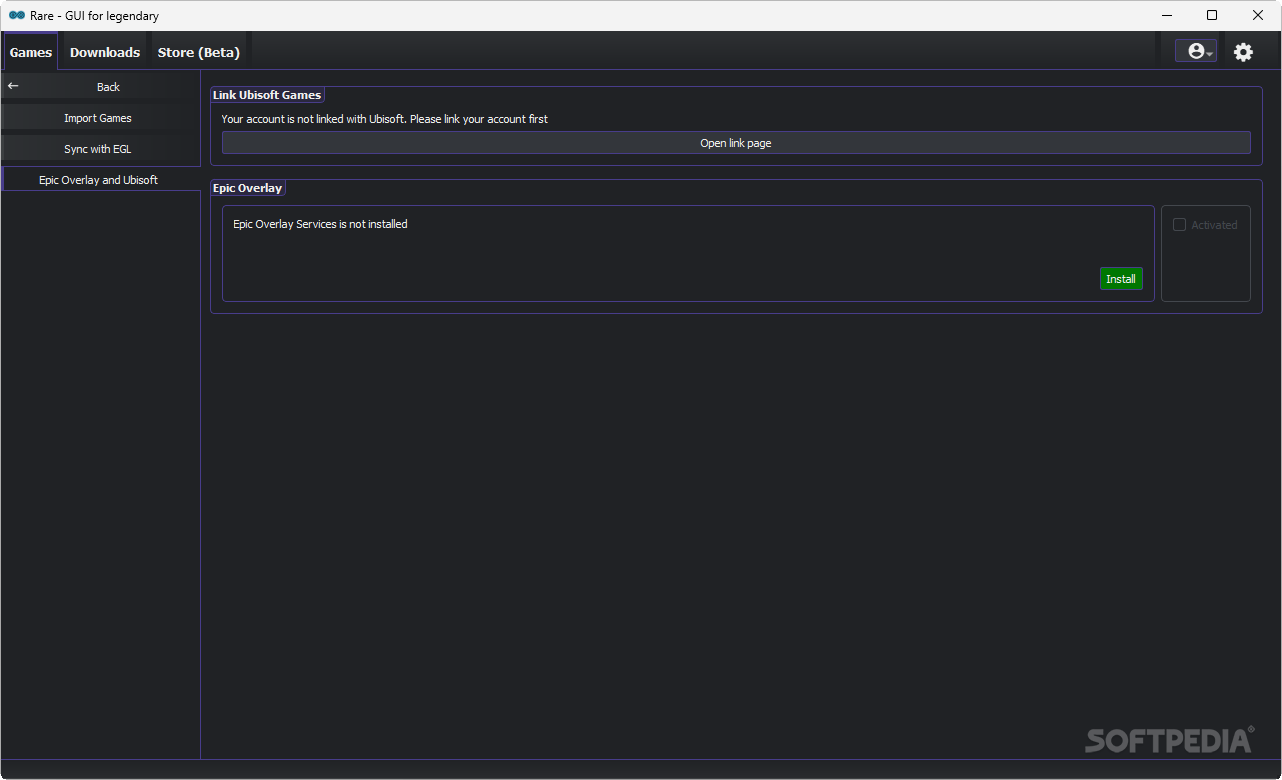This screenshot has width=1282, height=780.
Task: Select Sync with EGL in sidebar
Action: tap(100, 149)
